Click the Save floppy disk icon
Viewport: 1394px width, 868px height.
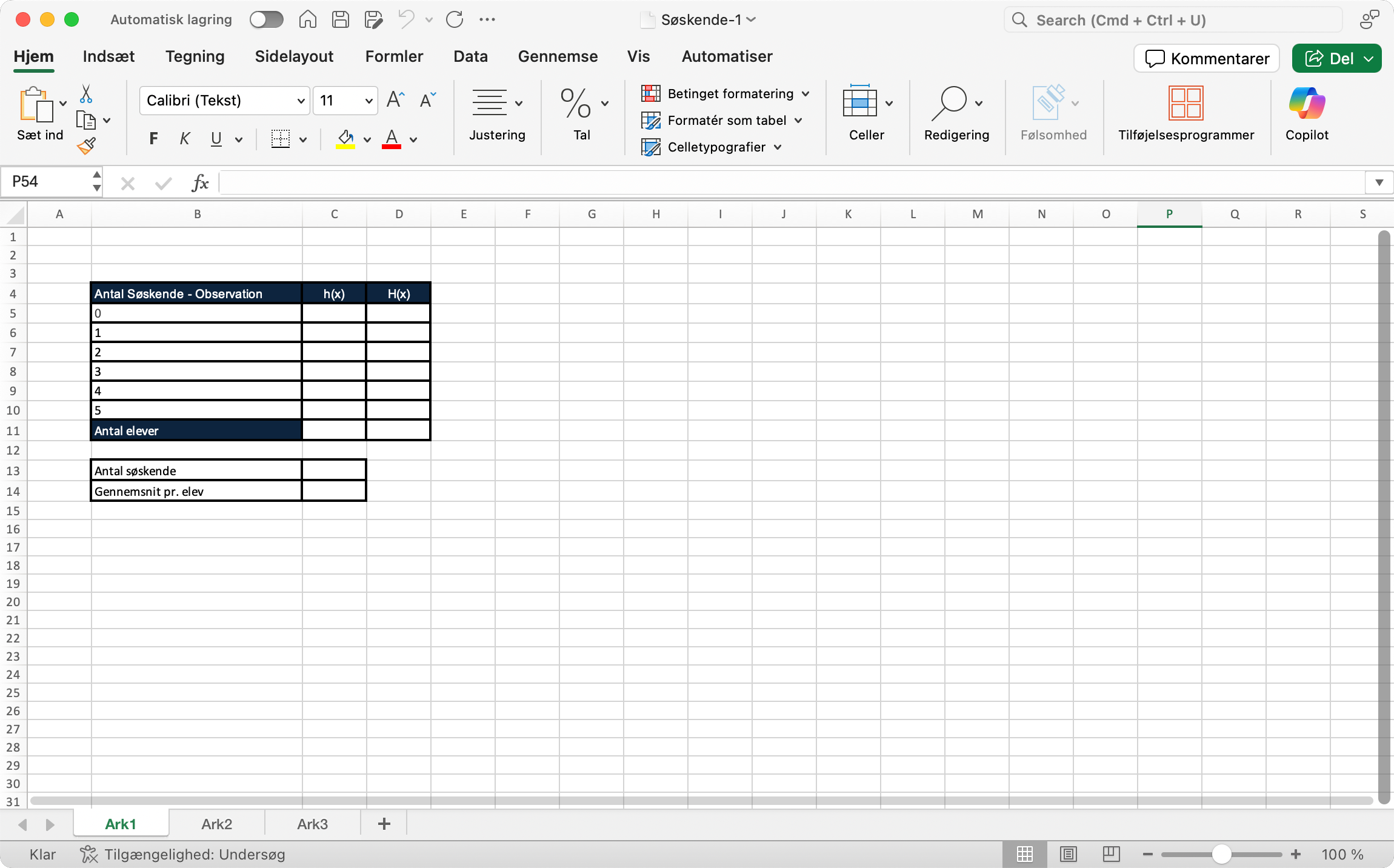click(x=341, y=20)
